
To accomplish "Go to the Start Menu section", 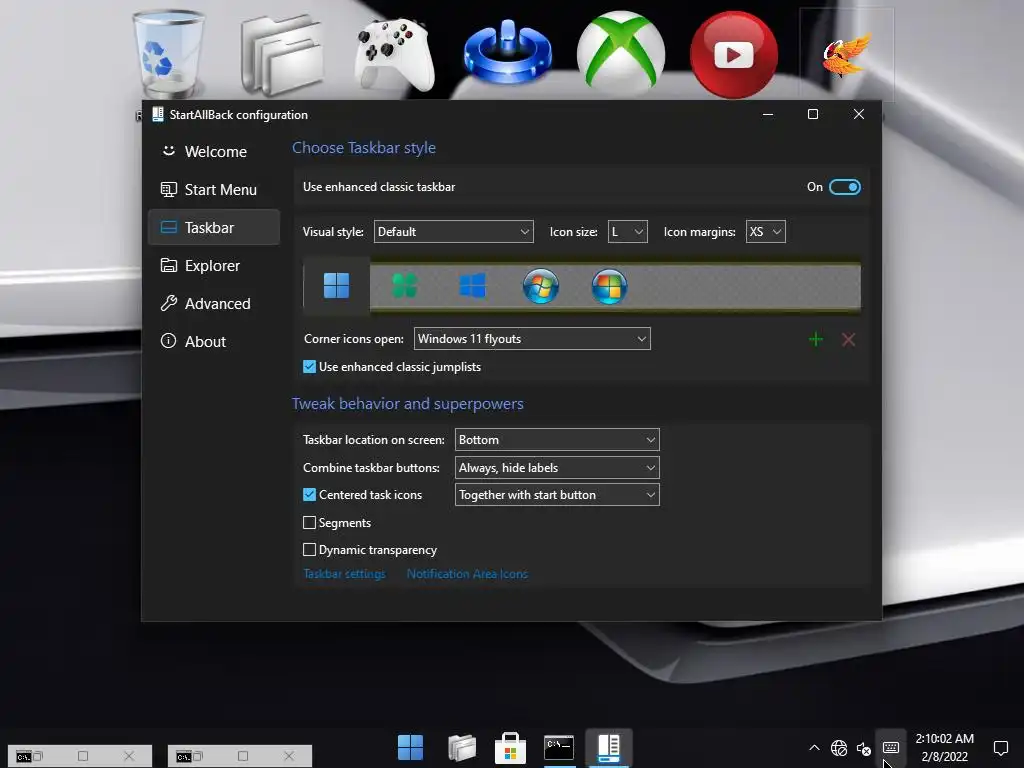I will click(x=214, y=189).
